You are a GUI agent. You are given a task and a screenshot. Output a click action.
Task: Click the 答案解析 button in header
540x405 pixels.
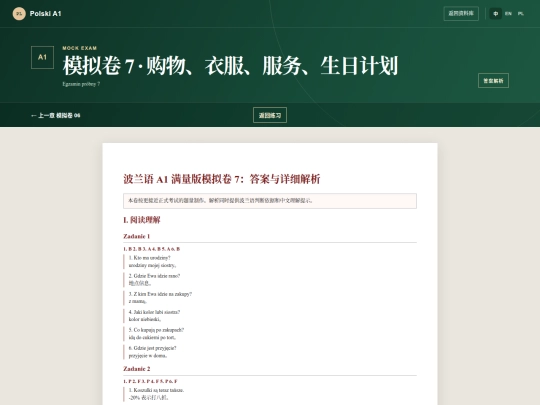click(493, 81)
